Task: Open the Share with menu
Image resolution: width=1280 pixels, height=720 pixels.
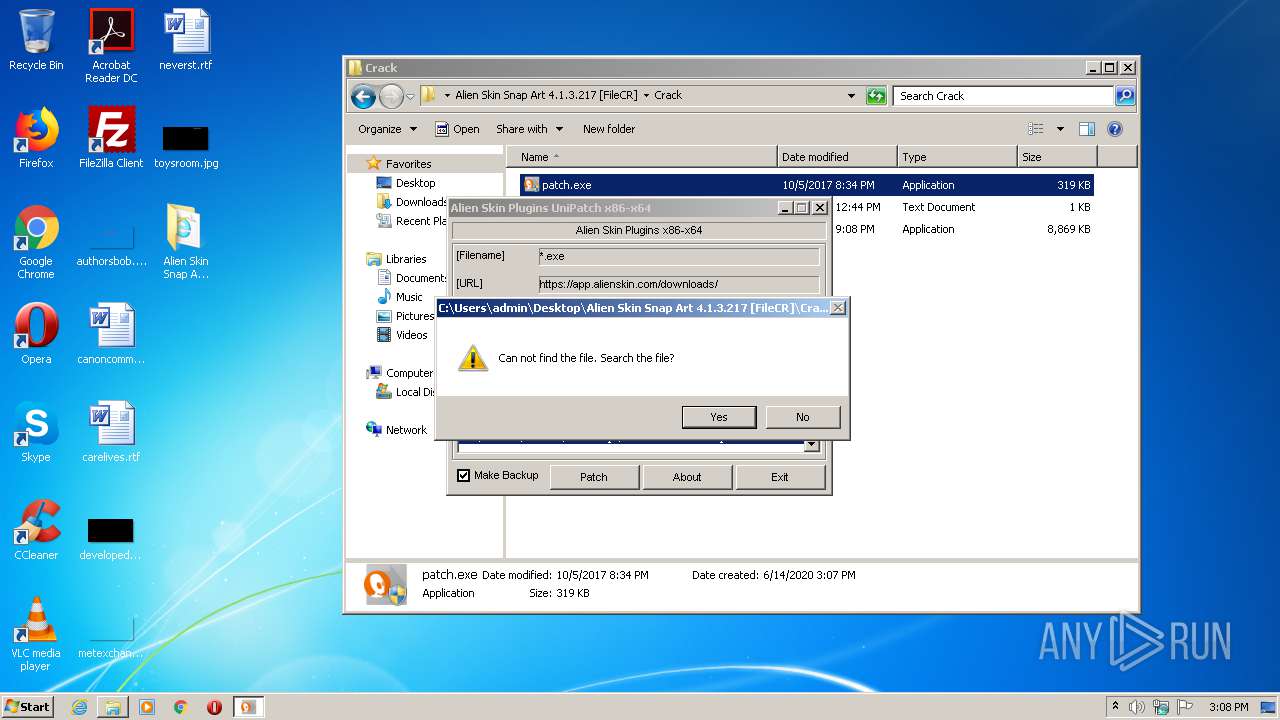Action: point(529,129)
